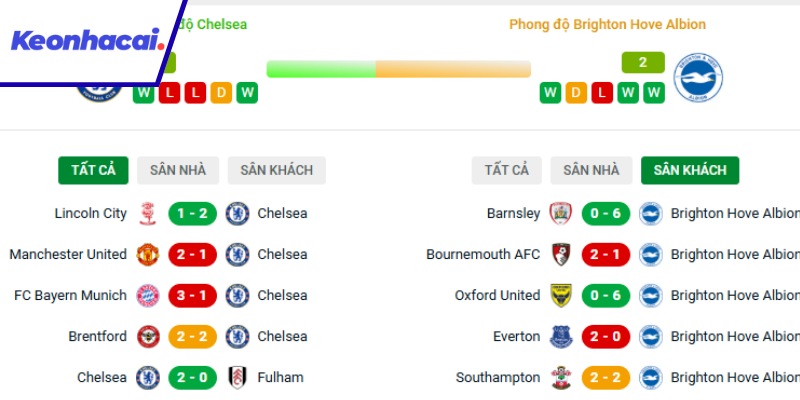Click the Manchester United club crest

pos(148,254)
